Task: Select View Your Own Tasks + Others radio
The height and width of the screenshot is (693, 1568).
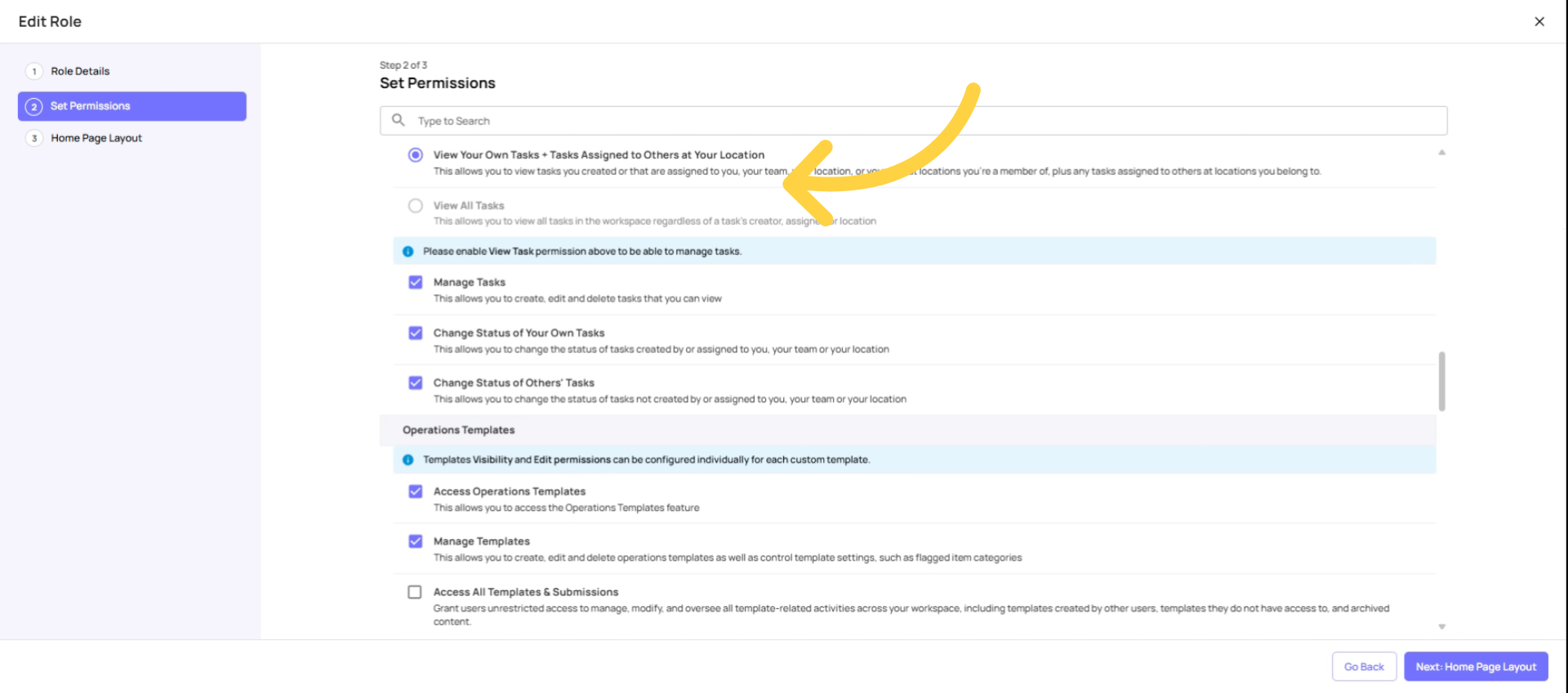Action: tap(416, 154)
